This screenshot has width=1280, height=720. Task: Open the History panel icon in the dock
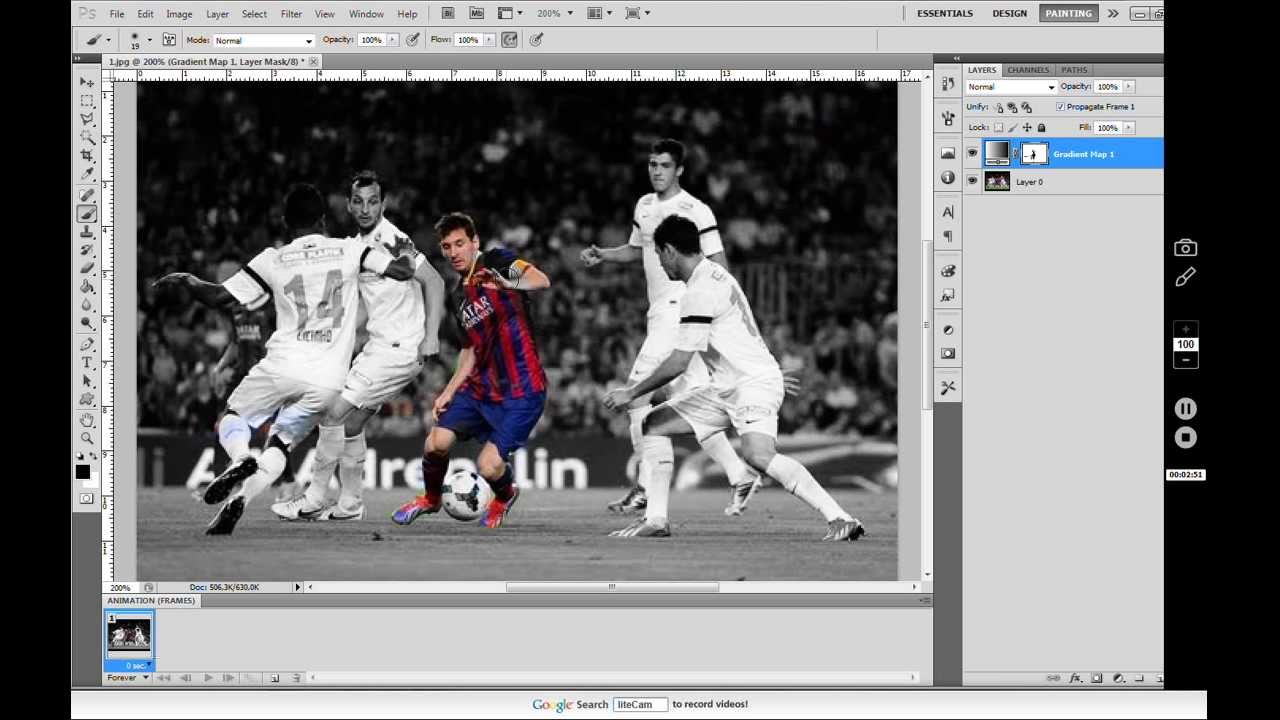click(948, 84)
